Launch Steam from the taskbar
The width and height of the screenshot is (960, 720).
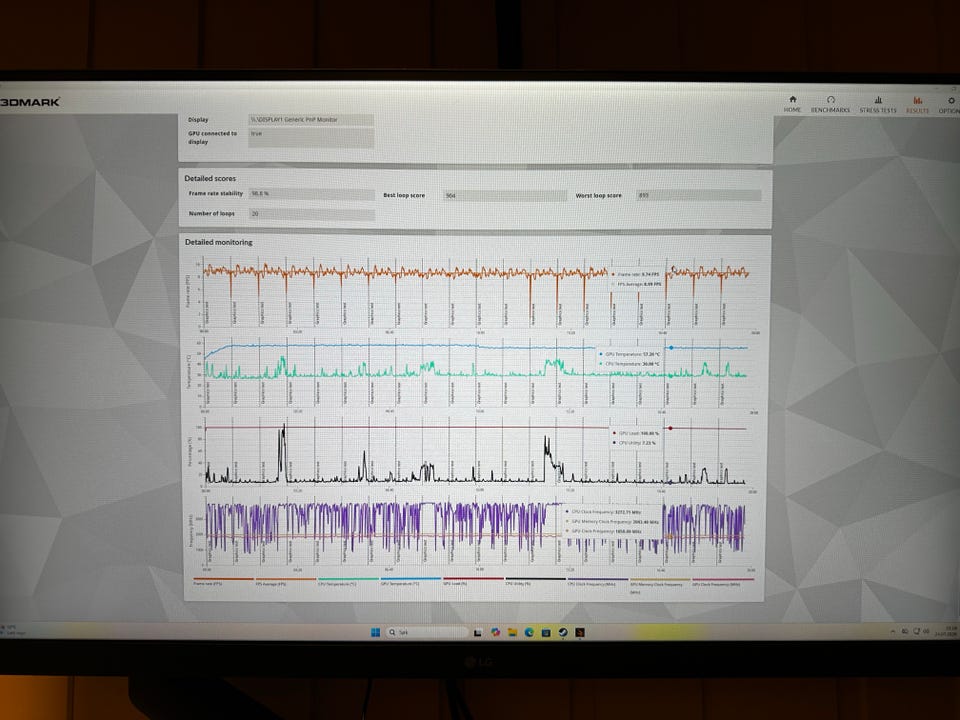(563, 632)
